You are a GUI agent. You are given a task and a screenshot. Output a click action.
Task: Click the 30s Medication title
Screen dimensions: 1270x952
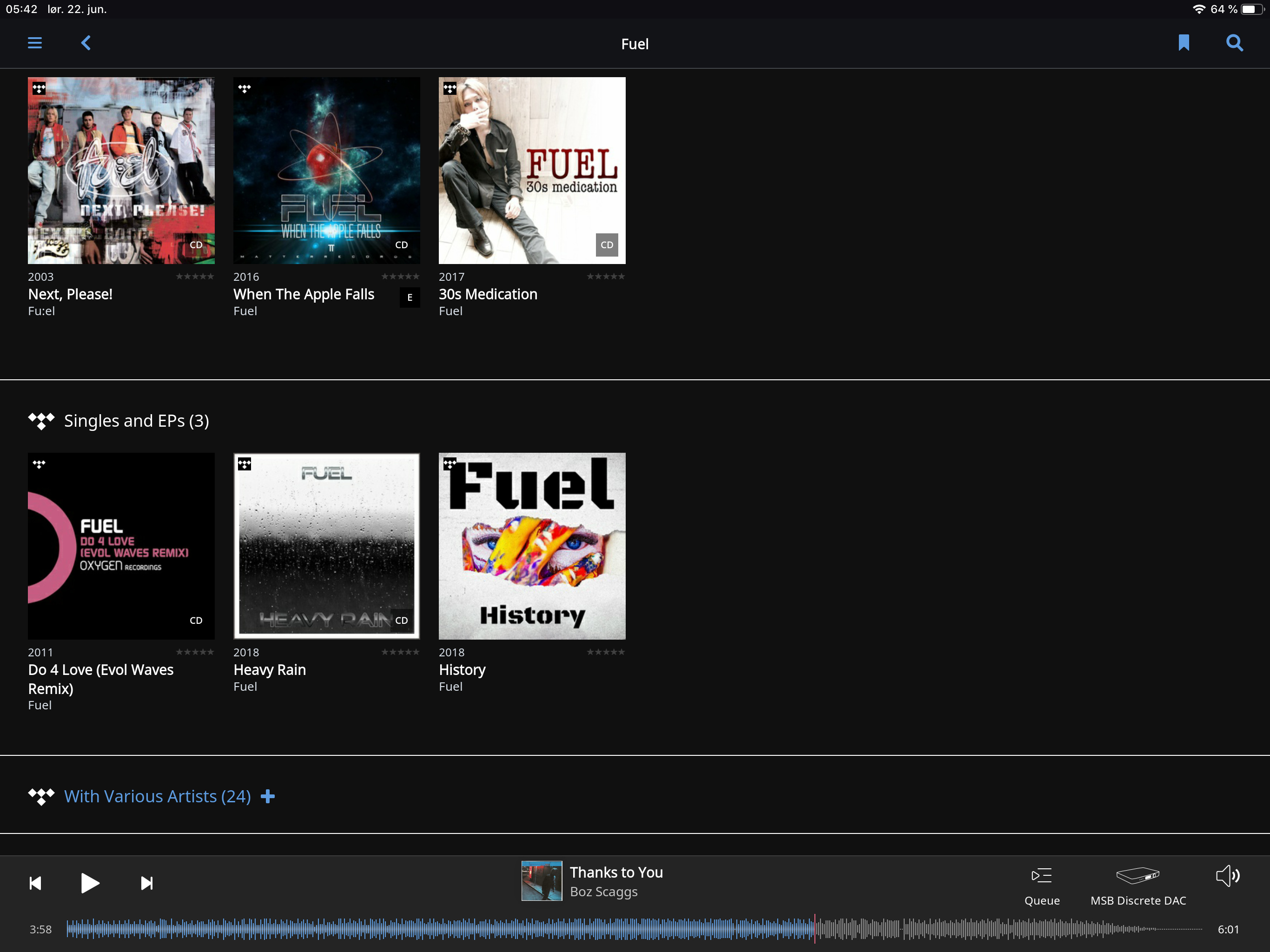click(x=488, y=294)
